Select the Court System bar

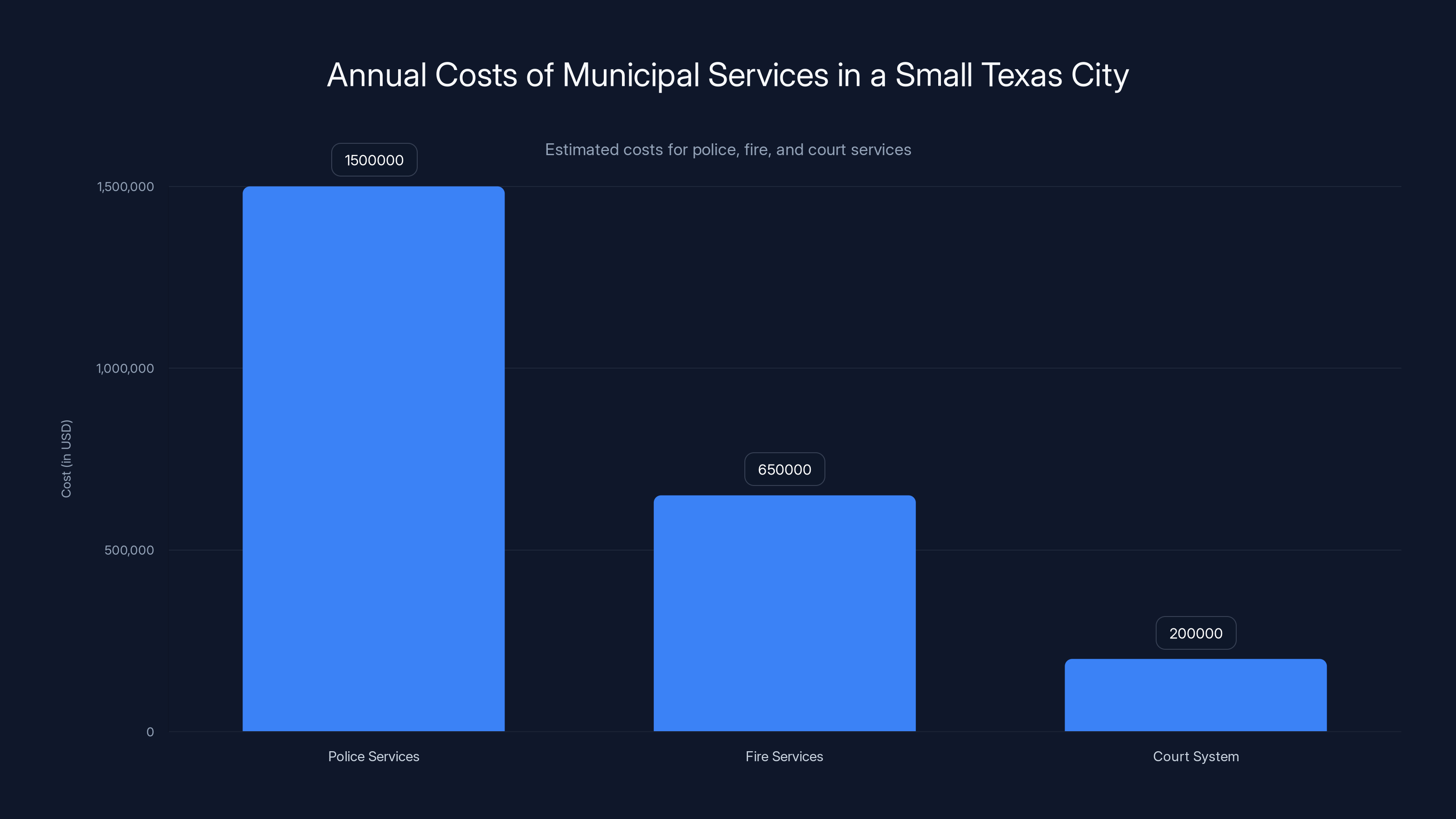click(1195, 695)
